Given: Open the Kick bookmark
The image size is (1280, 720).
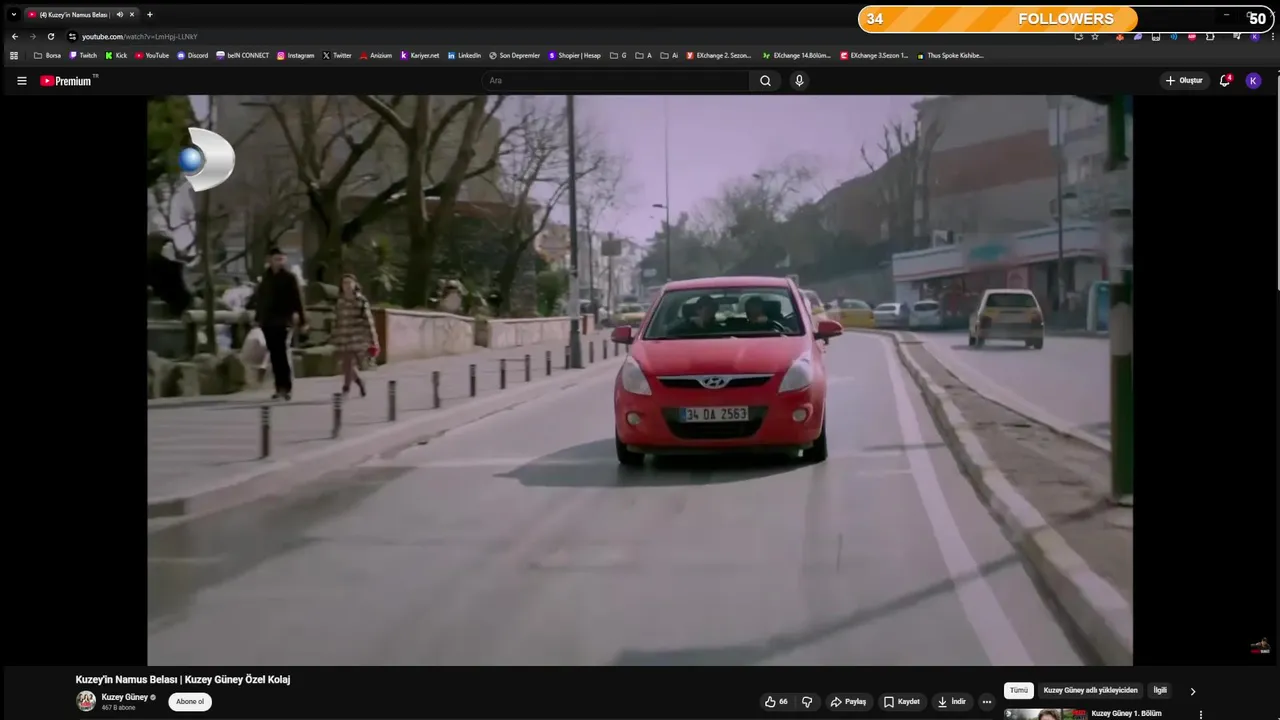Looking at the screenshot, I should point(116,56).
